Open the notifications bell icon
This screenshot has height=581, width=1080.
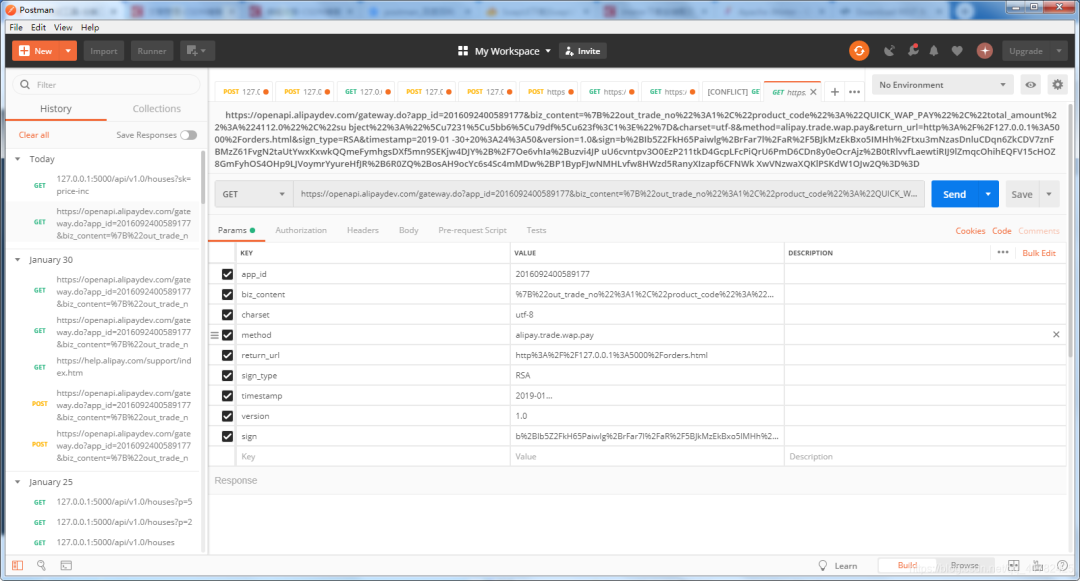934,51
